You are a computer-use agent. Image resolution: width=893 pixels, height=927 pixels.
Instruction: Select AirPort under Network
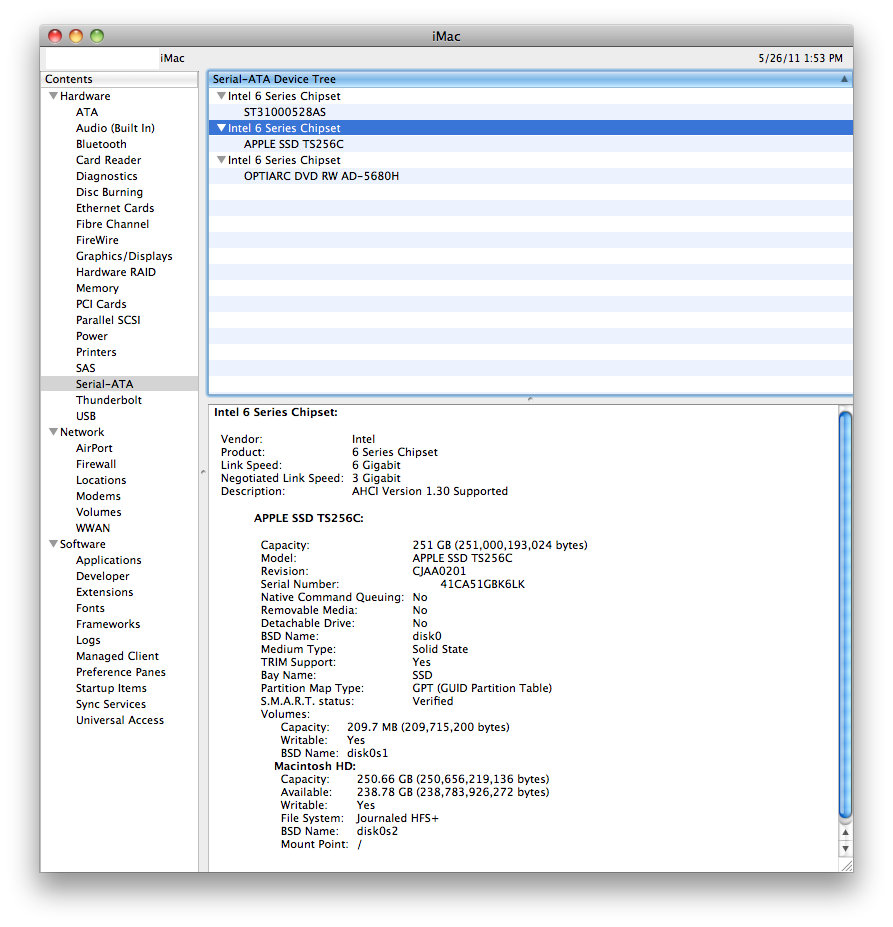[x=94, y=448]
